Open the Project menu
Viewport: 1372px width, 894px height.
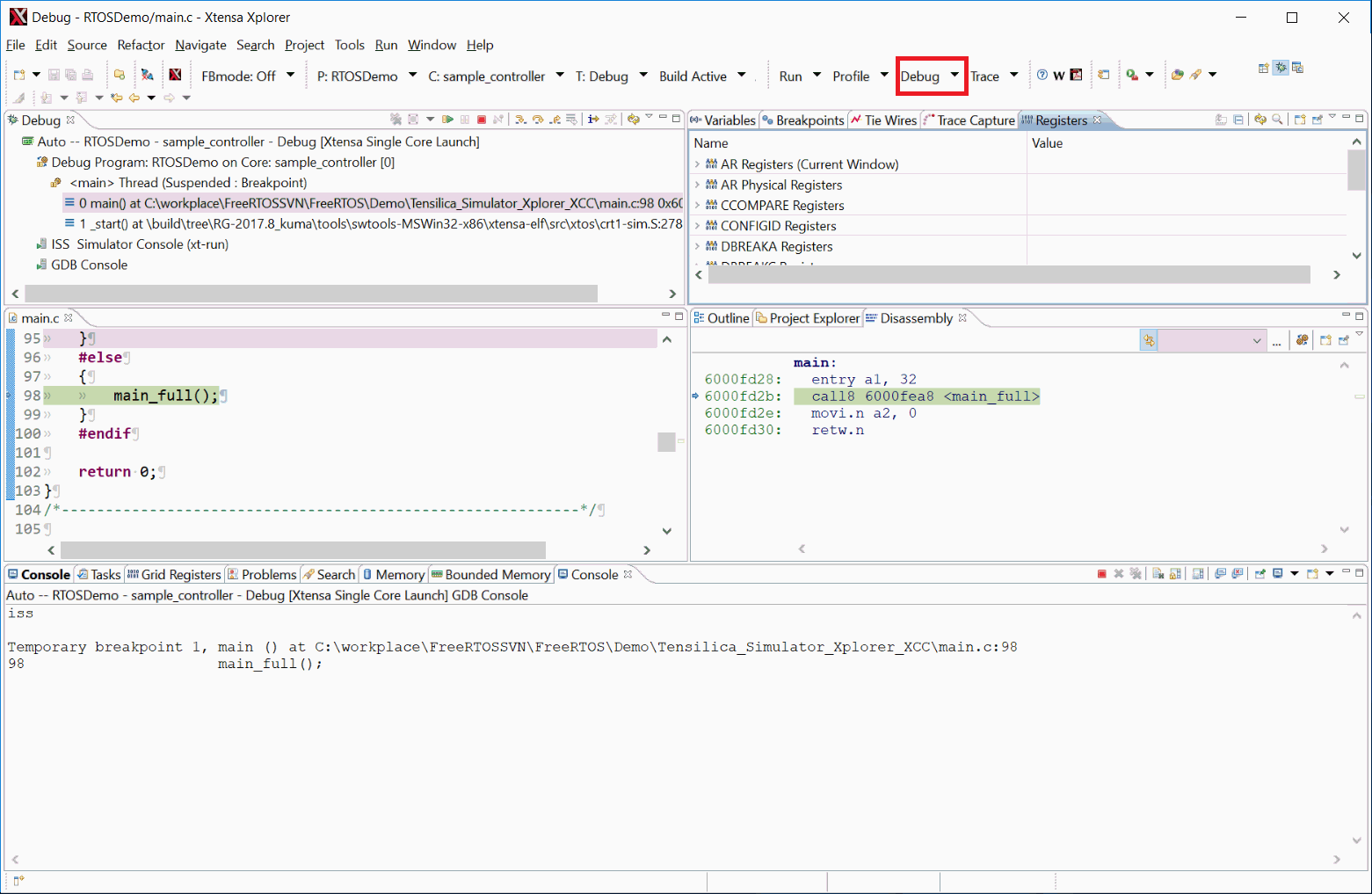point(304,45)
